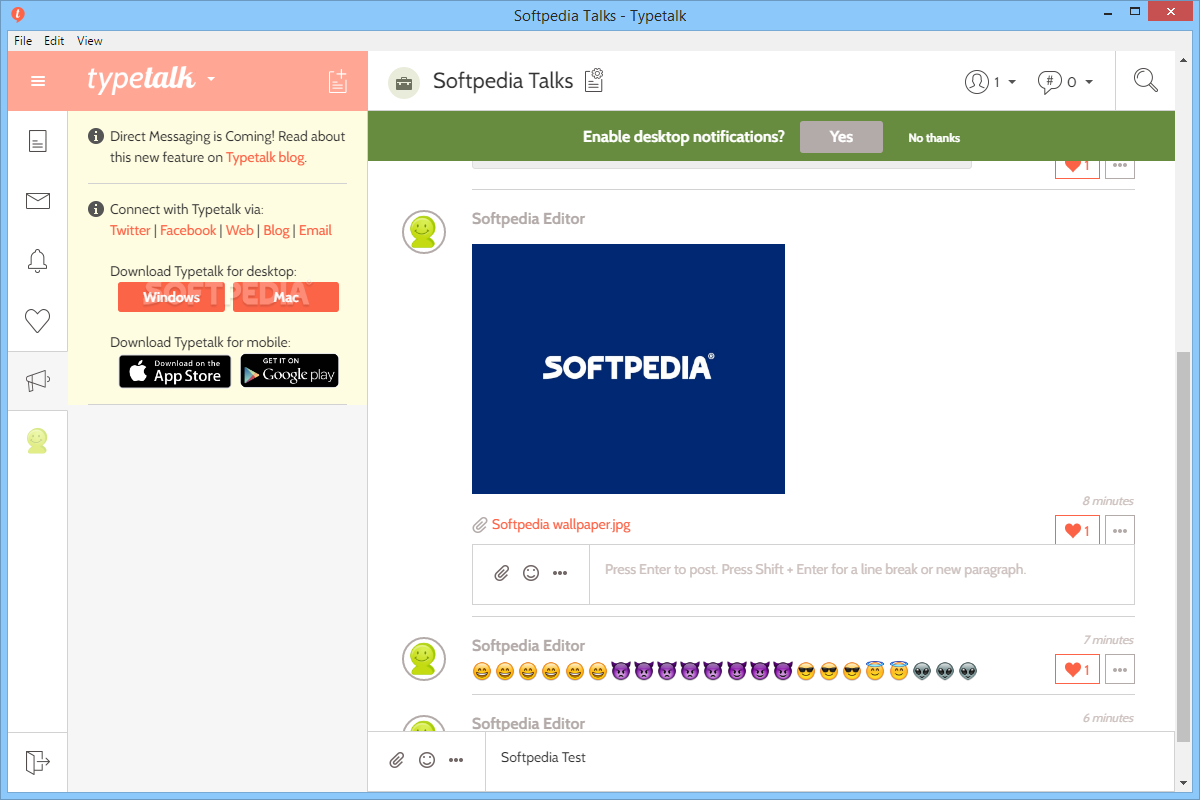Open more actions for the wallpaper image post
The image size is (1200, 800).
point(1120,531)
